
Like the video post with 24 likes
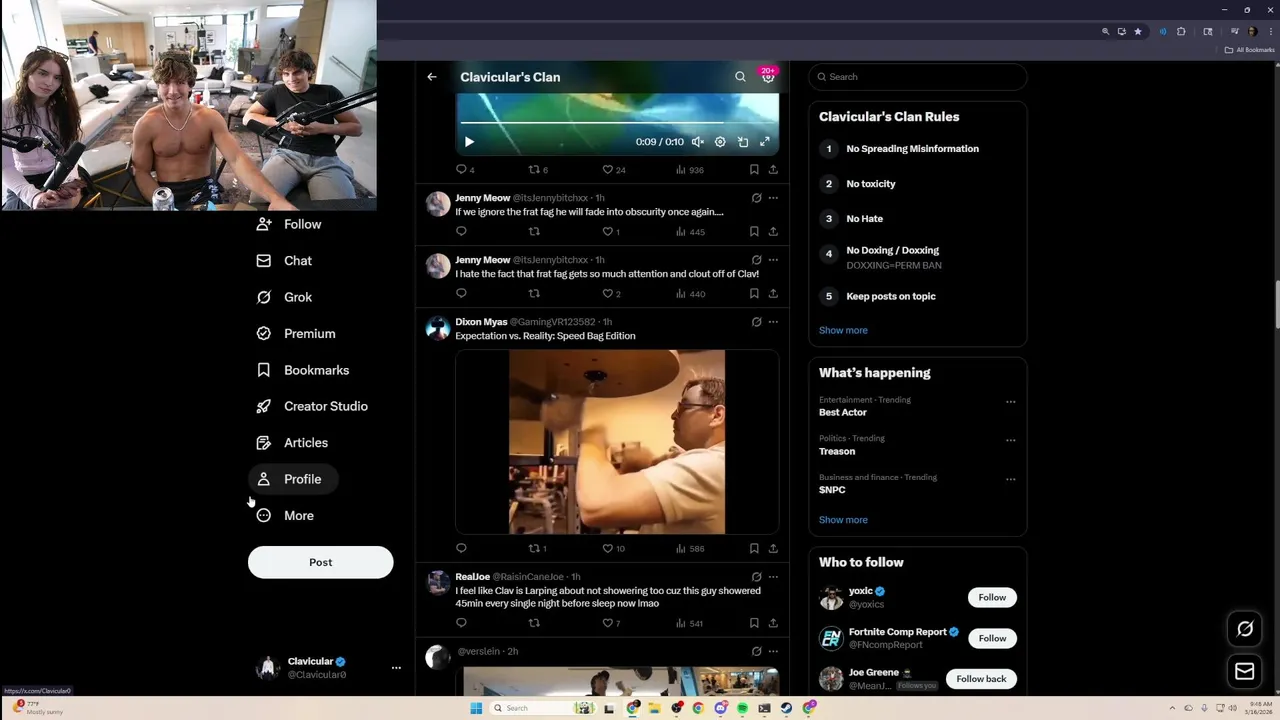click(613, 170)
